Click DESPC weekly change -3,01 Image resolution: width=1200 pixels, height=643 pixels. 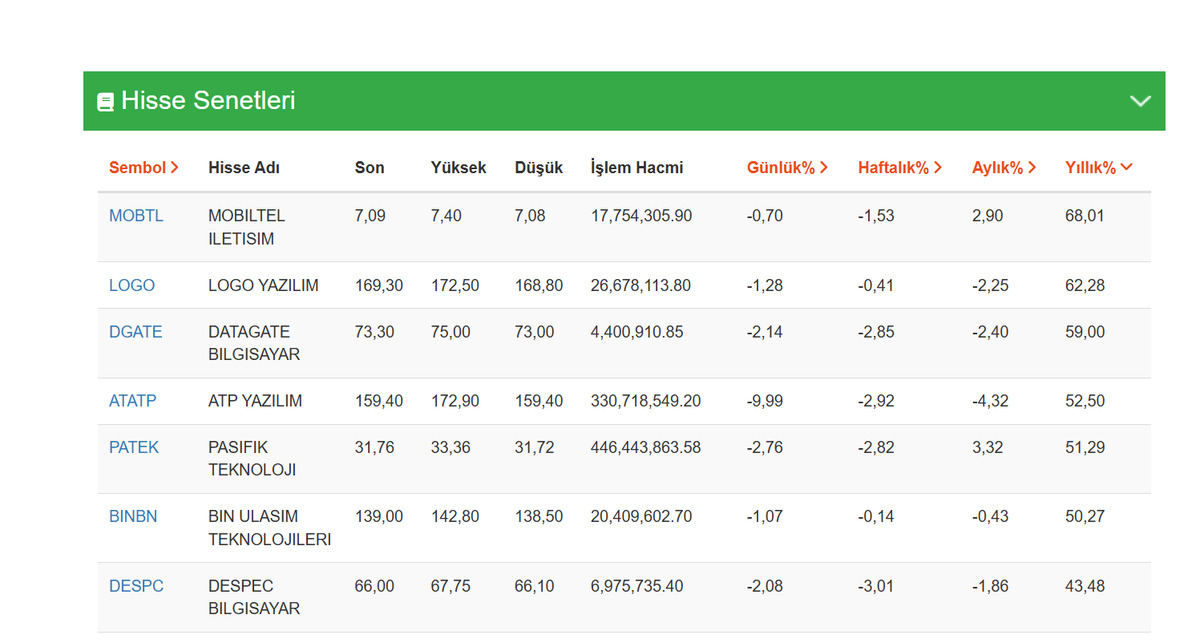click(876, 586)
